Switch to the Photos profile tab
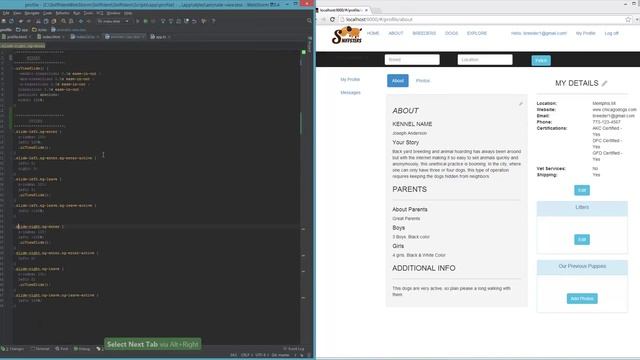This screenshot has width=640, height=360. [x=423, y=81]
